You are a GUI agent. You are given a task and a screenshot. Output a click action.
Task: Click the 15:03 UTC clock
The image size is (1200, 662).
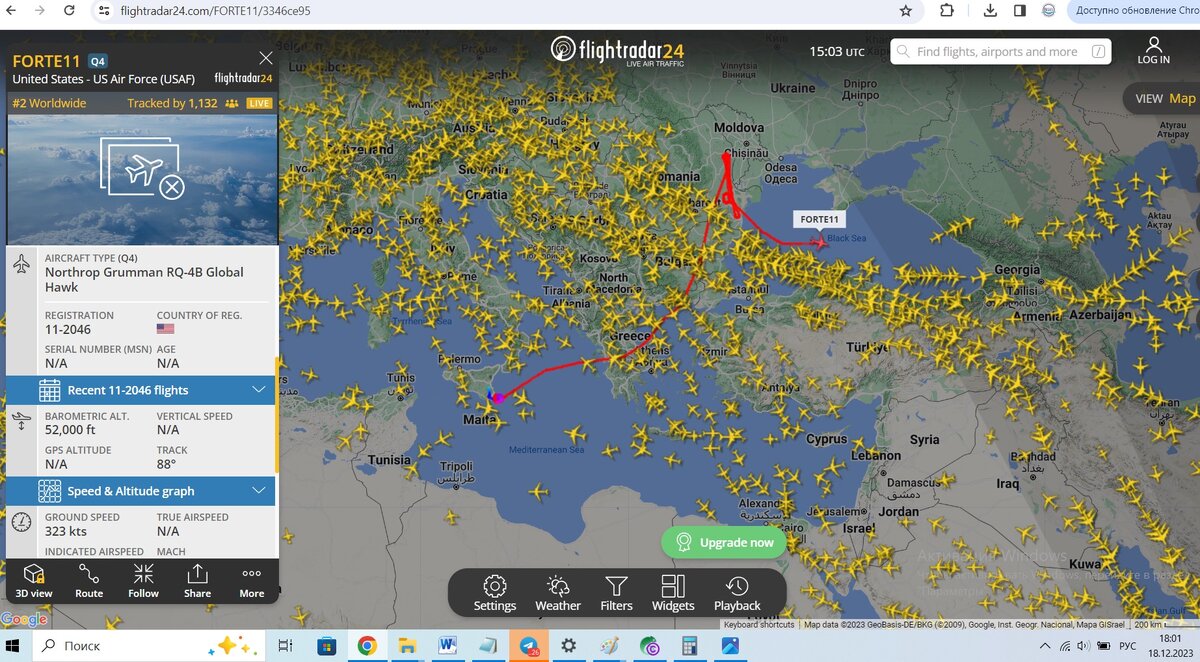(836, 51)
